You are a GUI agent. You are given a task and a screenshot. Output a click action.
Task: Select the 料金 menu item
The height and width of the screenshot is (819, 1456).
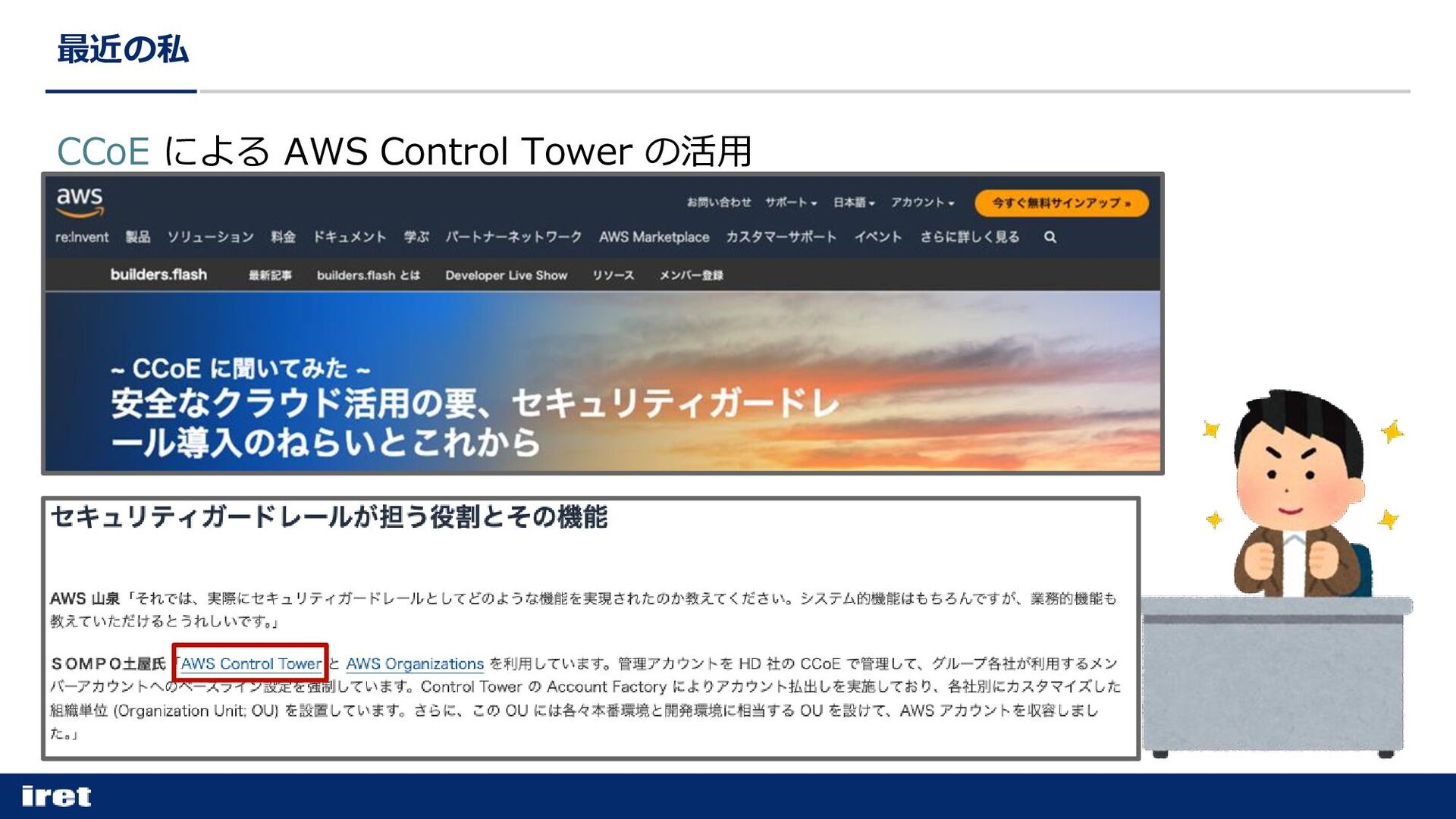284,237
